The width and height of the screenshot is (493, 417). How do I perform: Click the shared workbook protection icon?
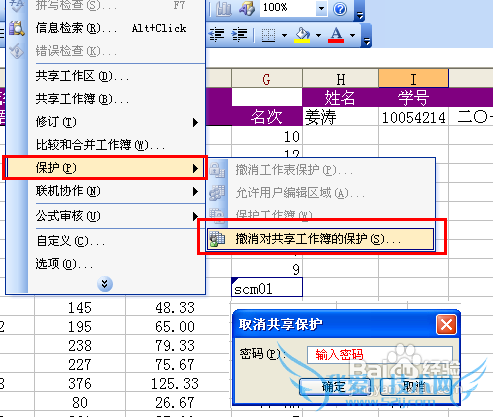pos(217,239)
